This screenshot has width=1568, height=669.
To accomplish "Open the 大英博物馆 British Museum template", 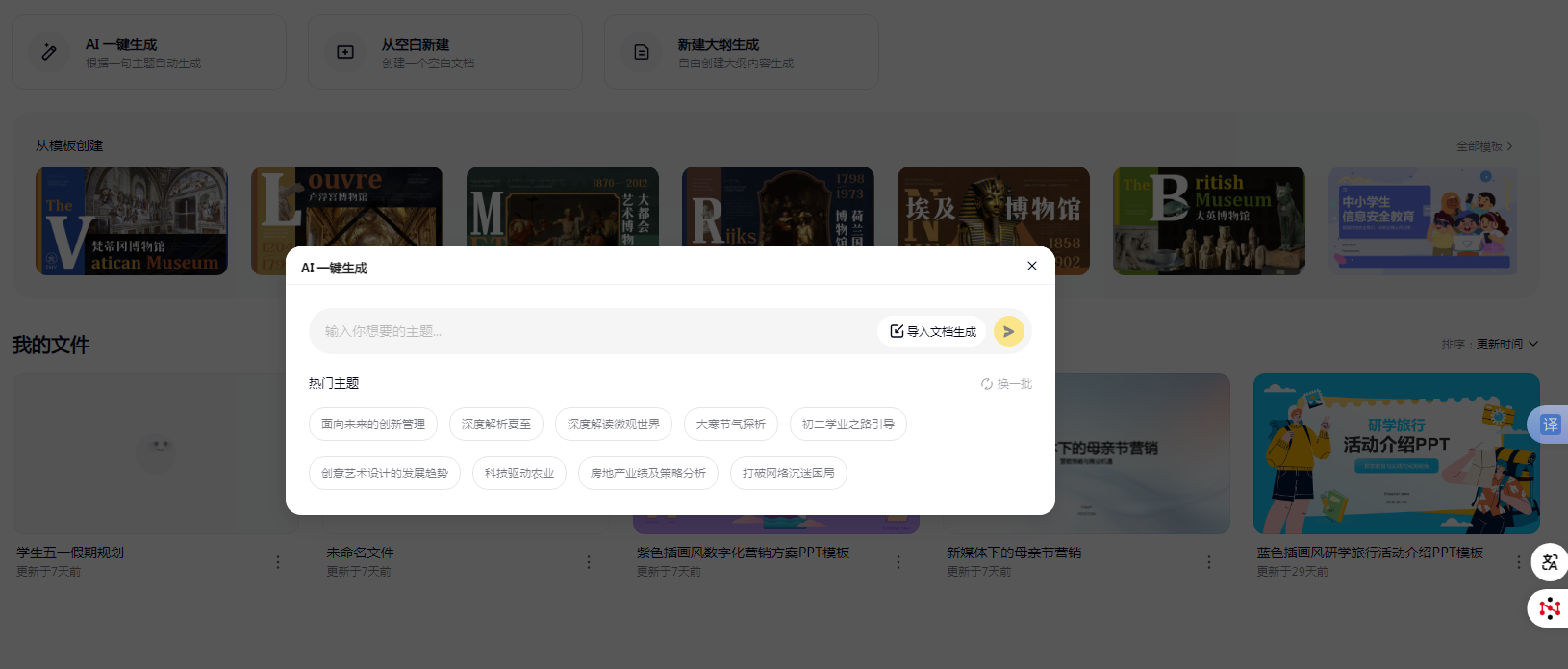I will click(1208, 220).
